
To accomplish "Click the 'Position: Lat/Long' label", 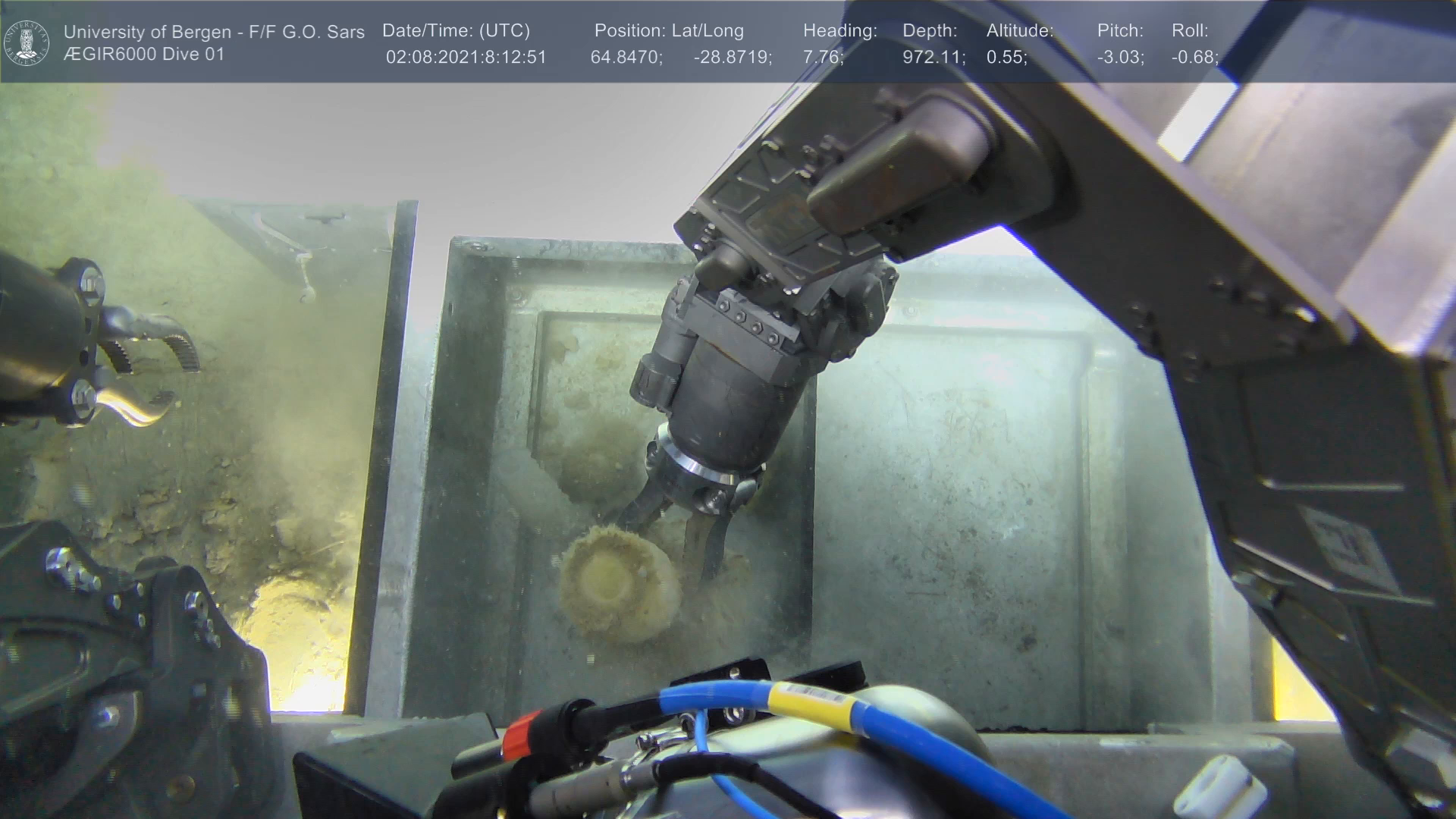I will tap(669, 30).
